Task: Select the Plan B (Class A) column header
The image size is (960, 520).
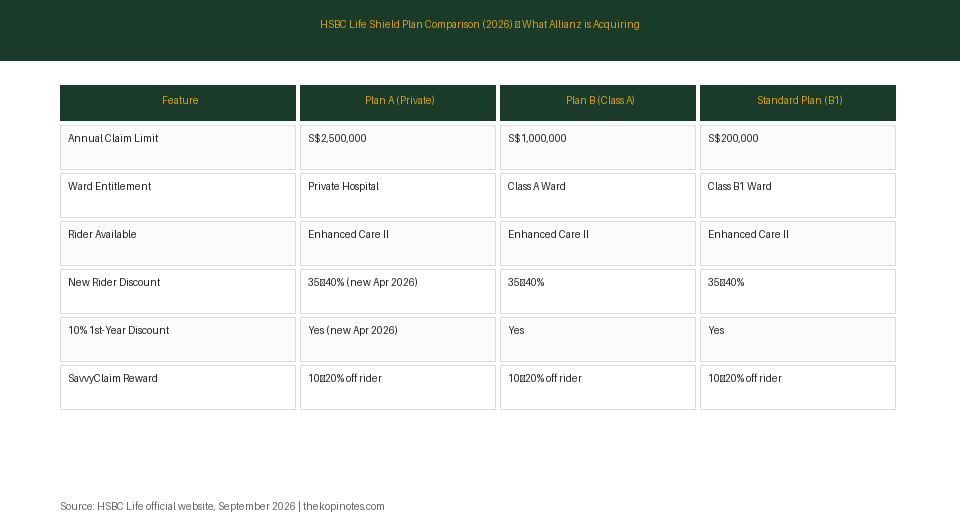Action: [598, 103]
